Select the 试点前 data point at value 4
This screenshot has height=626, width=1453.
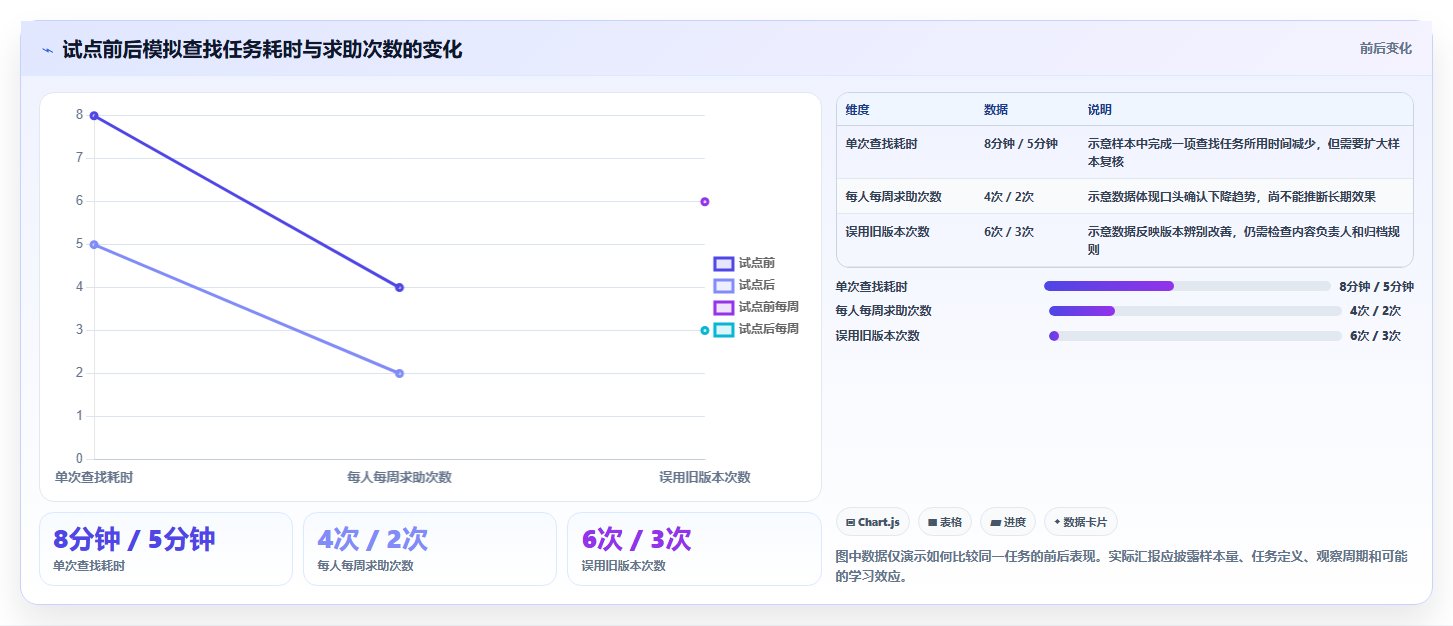click(400, 287)
